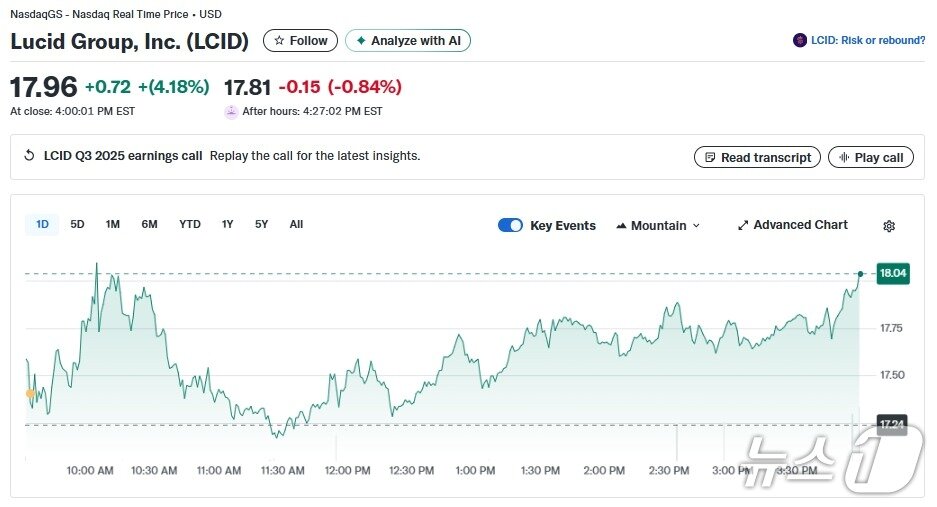Follow Lucid Group stock
The width and height of the screenshot is (937, 507).
point(300,41)
